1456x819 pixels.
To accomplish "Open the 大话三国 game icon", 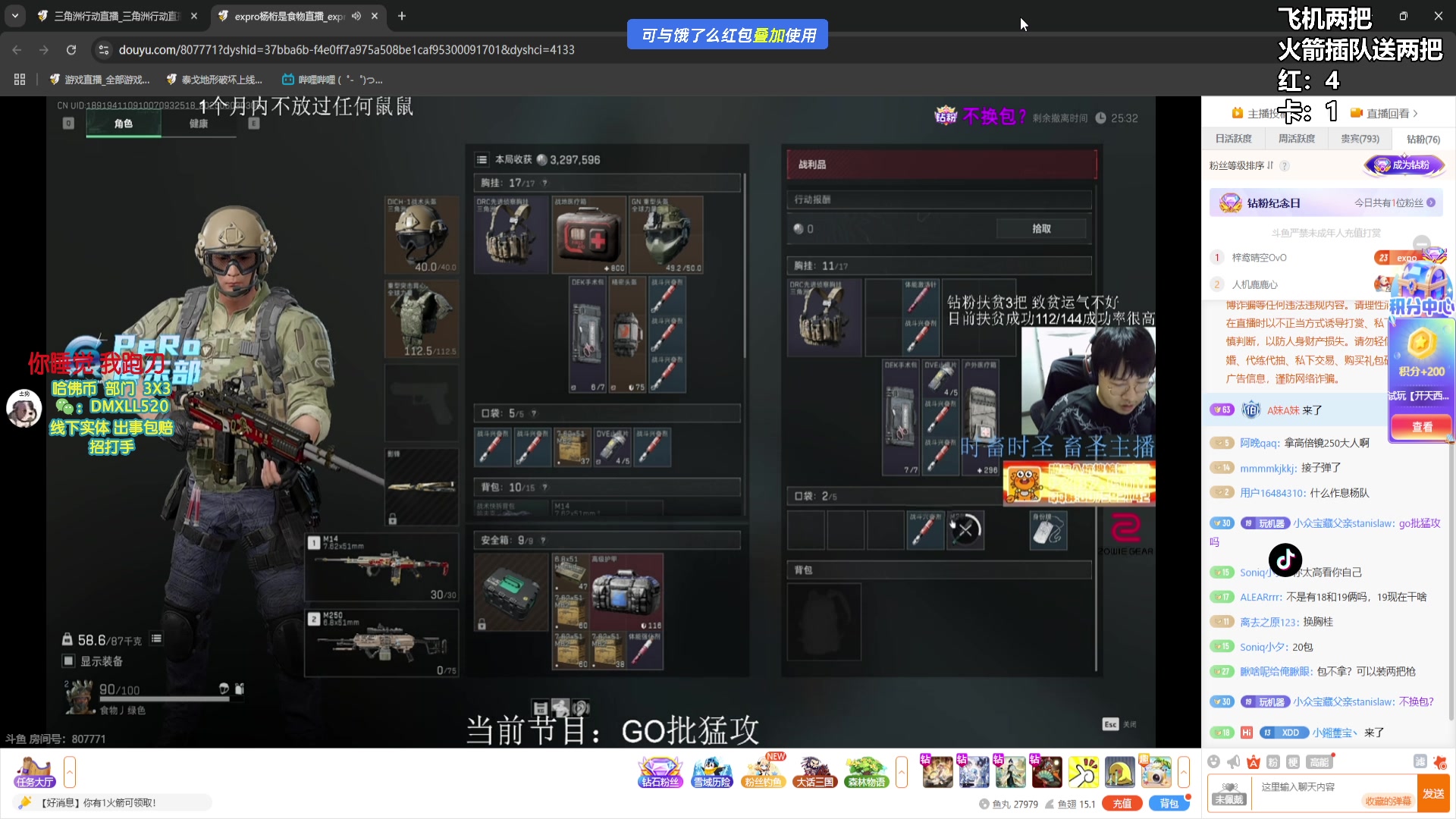I will pos(814,773).
